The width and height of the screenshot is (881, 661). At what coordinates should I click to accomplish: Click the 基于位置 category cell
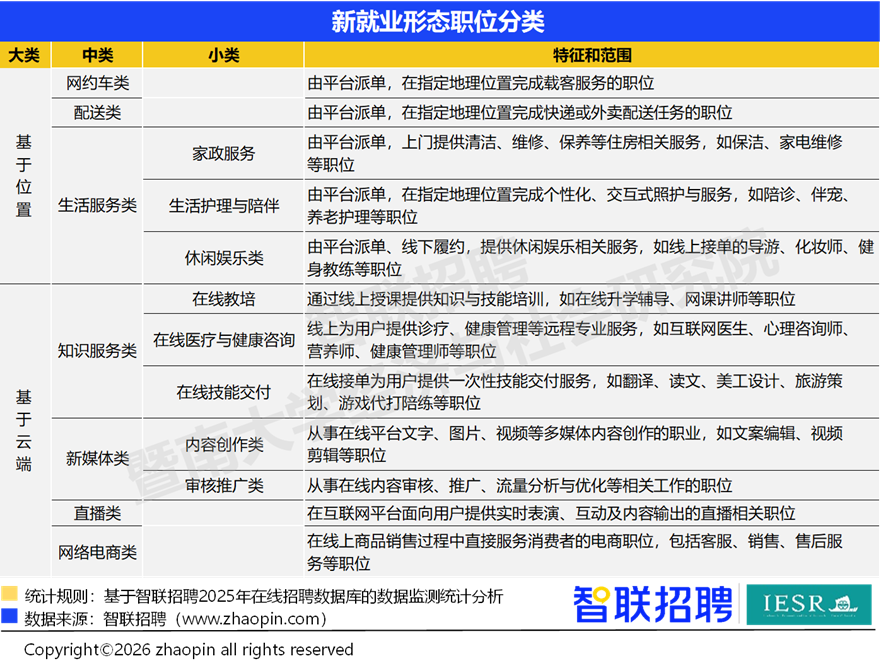coord(24,176)
